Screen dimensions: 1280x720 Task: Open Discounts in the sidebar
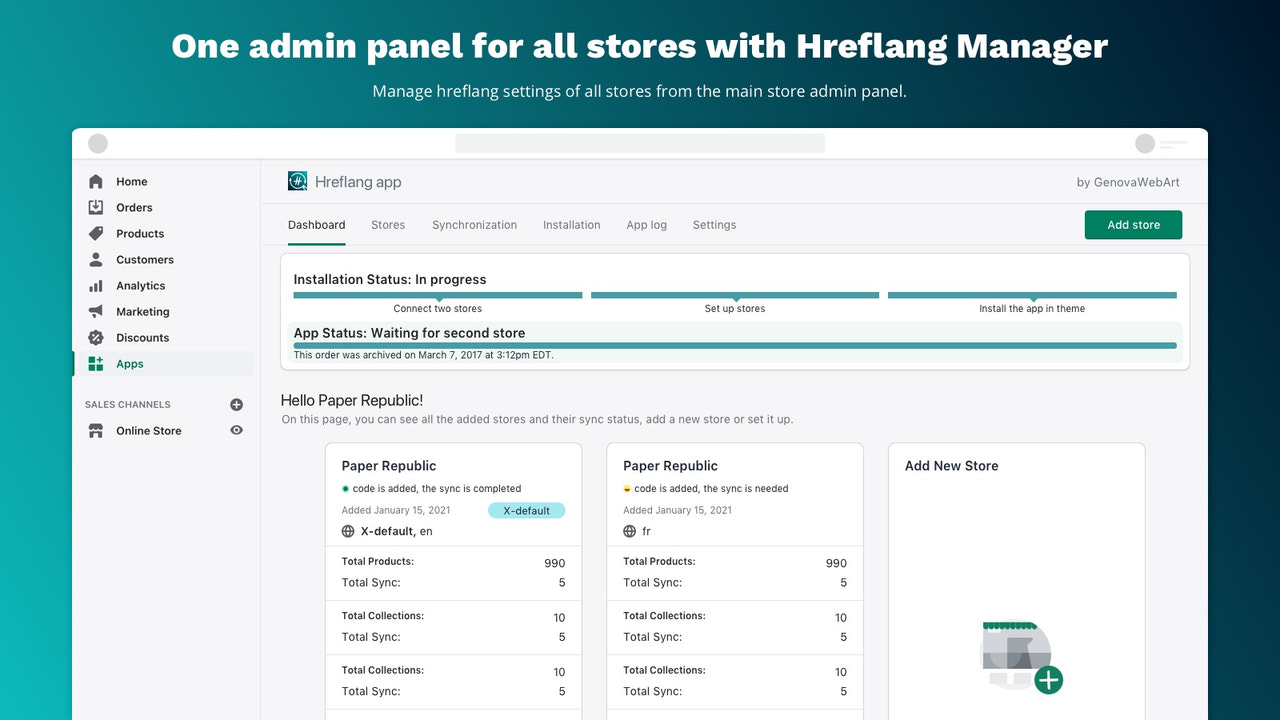pyautogui.click(x=94, y=337)
